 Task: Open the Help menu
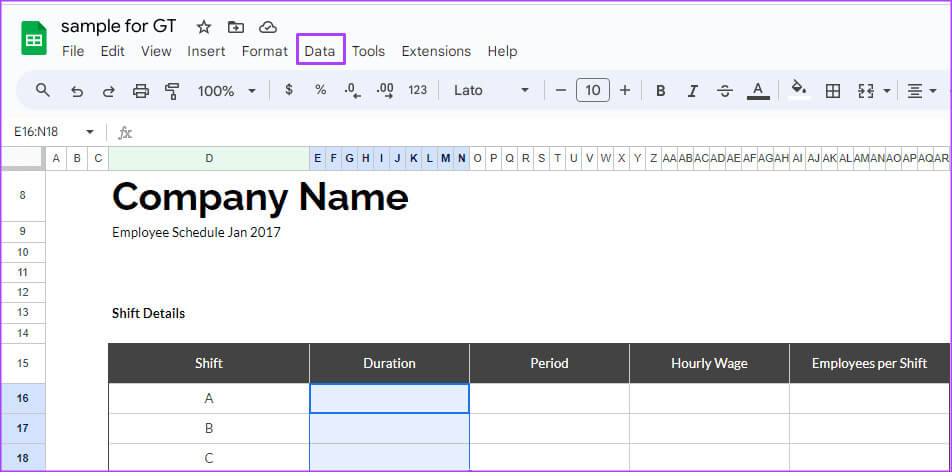(502, 51)
